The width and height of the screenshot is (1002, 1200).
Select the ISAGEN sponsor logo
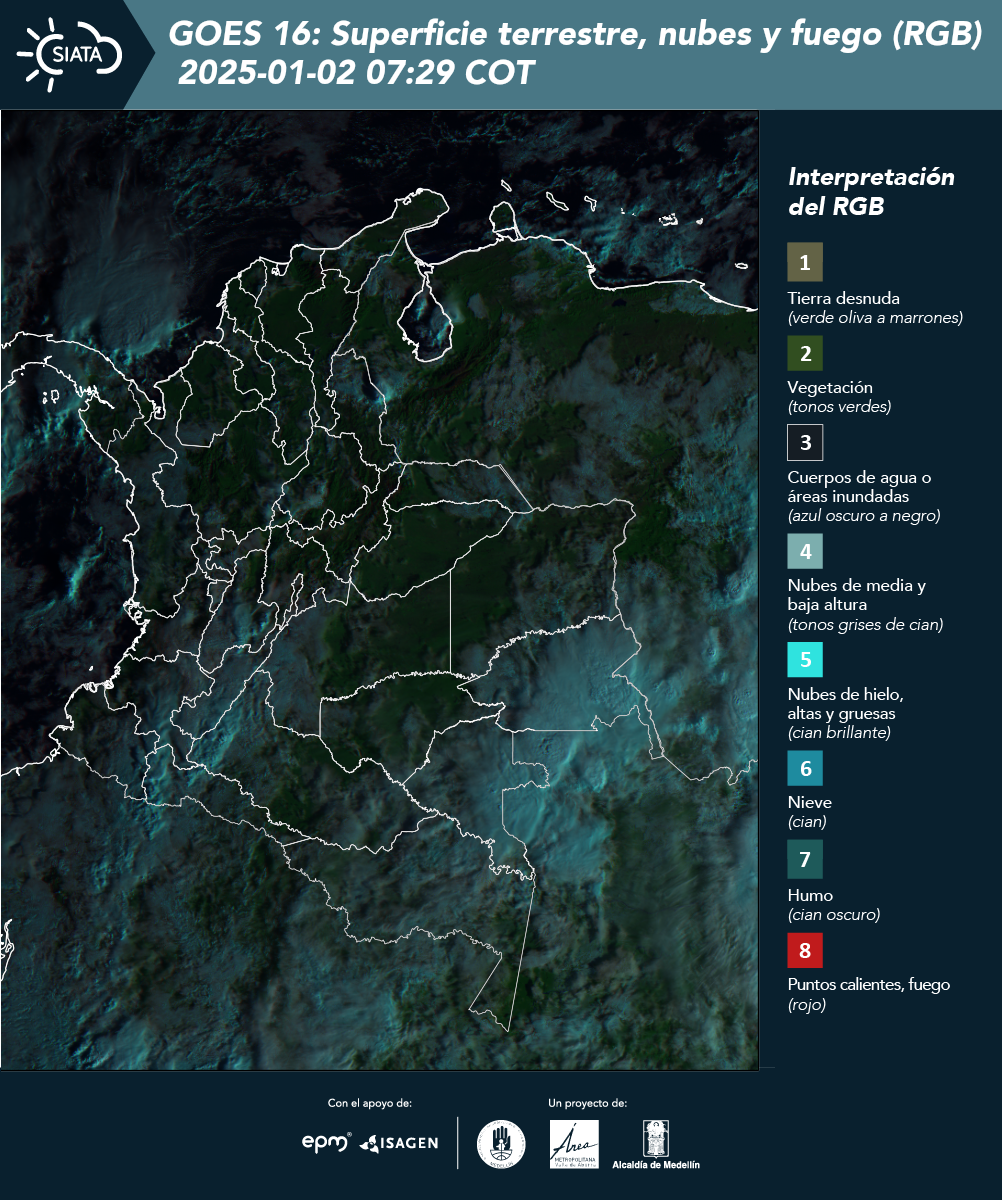click(399, 1143)
